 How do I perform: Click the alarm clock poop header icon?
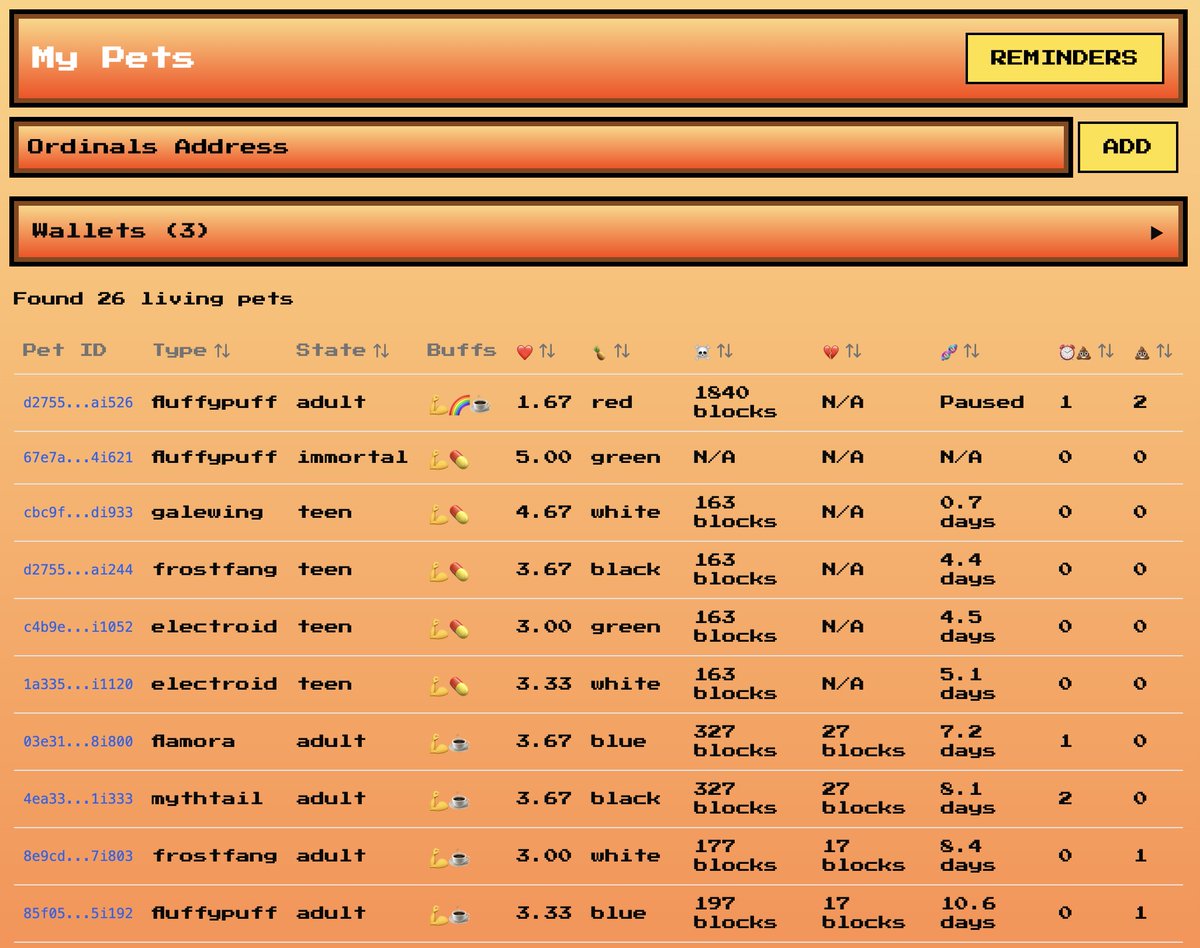pos(1075,352)
